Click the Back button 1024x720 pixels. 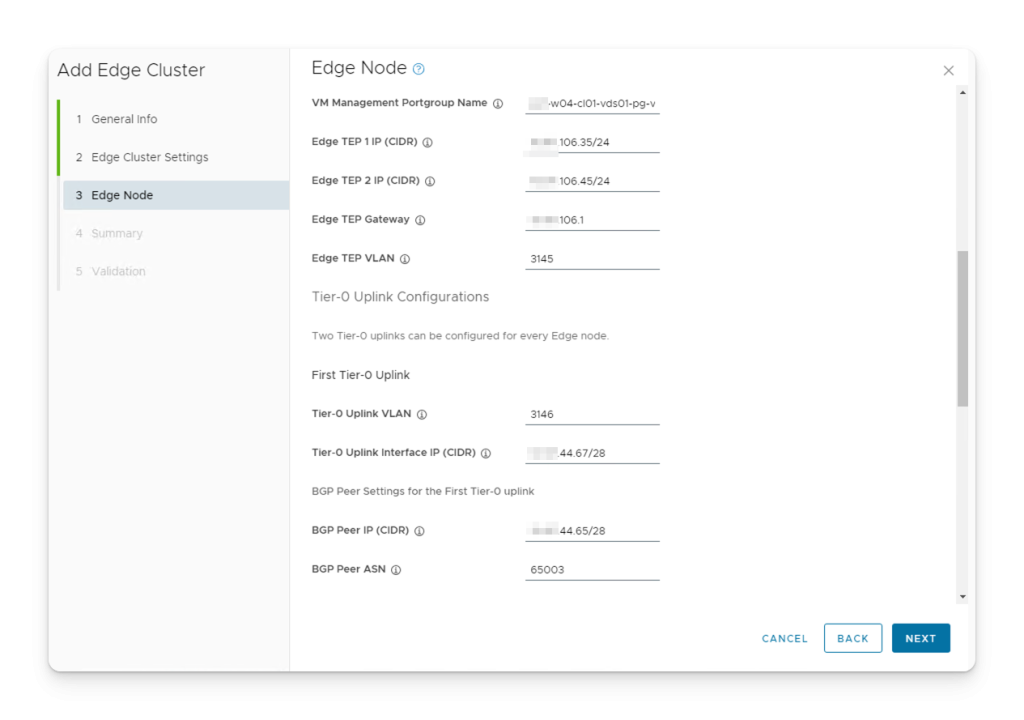click(852, 638)
